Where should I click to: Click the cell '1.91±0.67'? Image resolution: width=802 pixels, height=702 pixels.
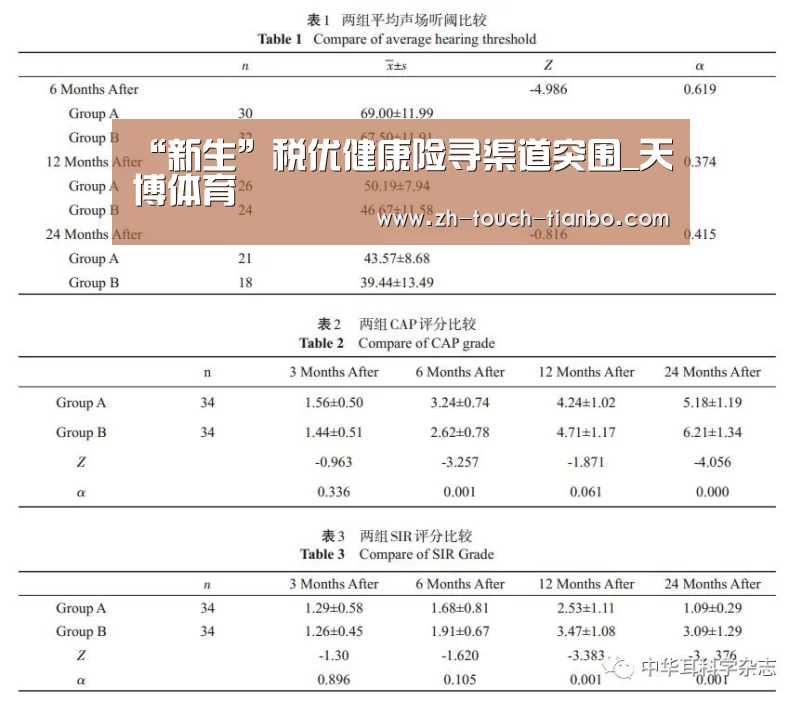click(x=460, y=631)
